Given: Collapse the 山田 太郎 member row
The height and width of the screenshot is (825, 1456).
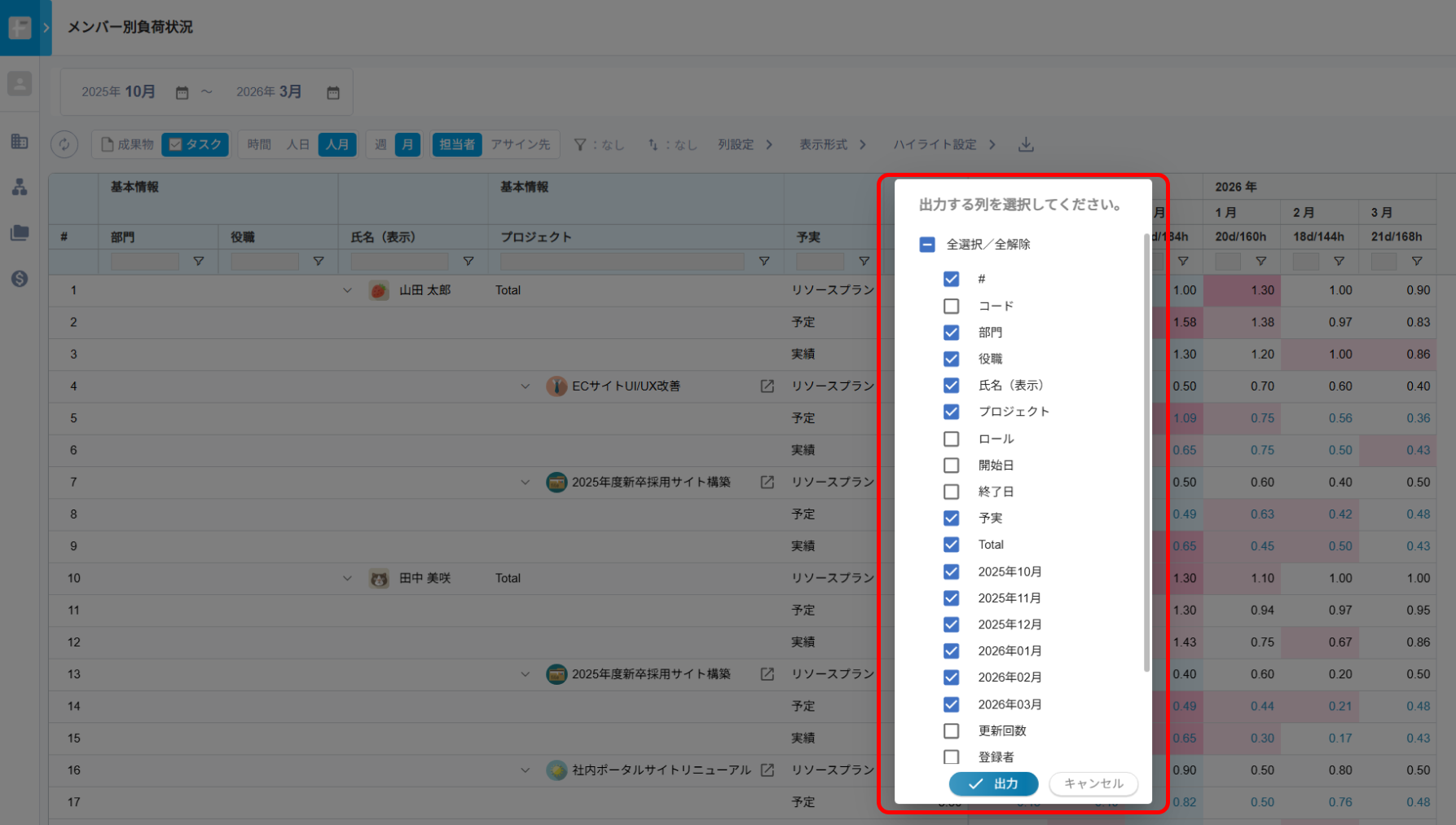Looking at the screenshot, I should (x=347, y=290).
